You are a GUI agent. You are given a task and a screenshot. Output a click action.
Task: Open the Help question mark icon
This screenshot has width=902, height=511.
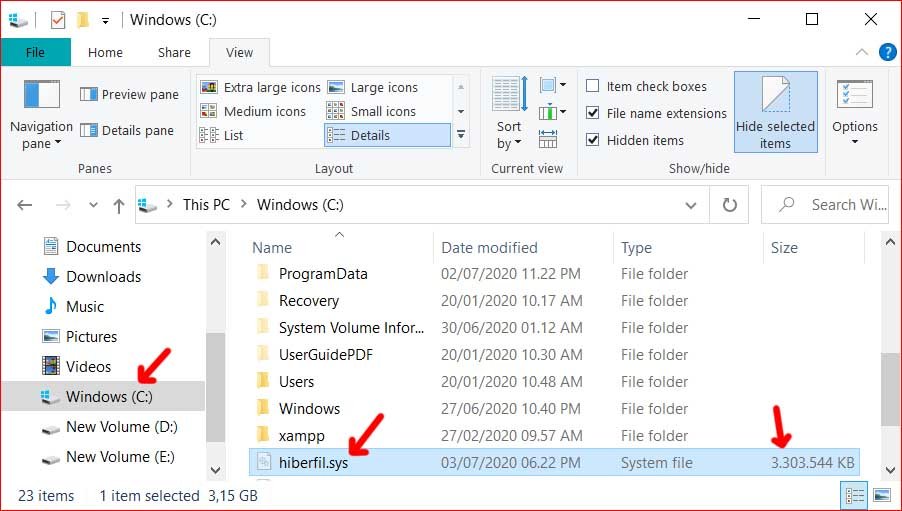click(888, 52)
